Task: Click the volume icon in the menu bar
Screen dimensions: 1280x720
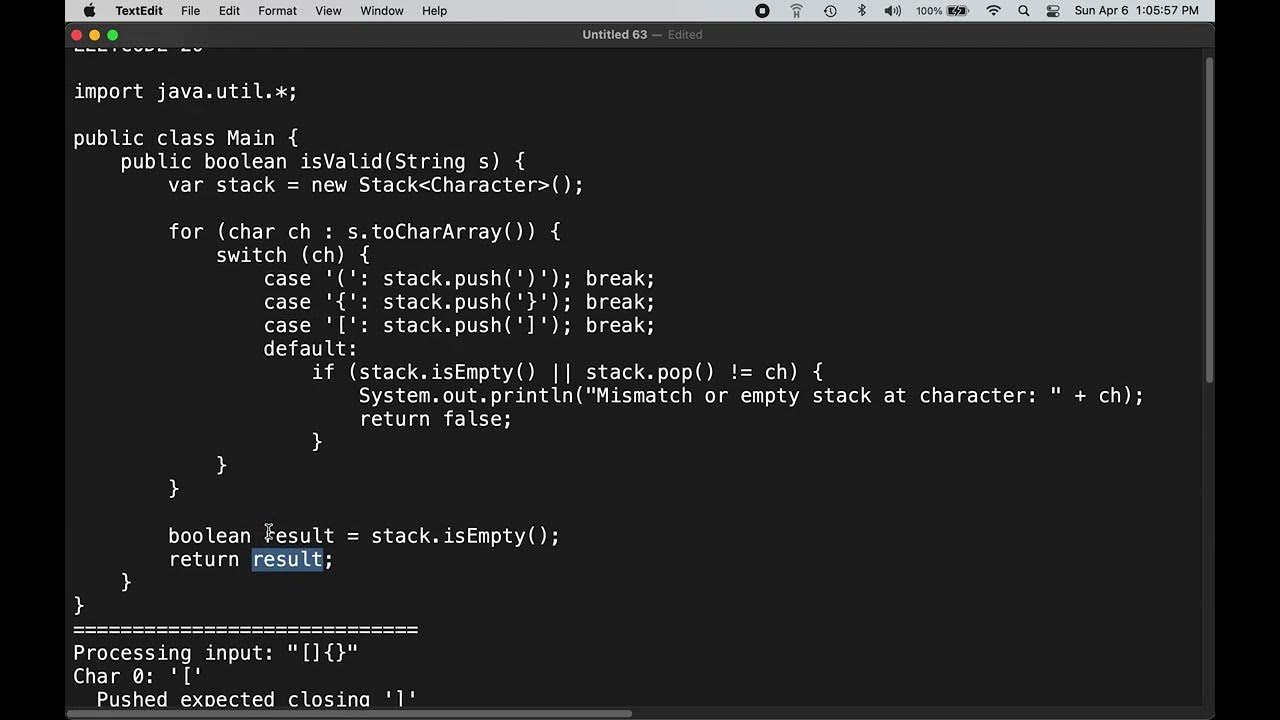Action: pyautogui.click(x=893, y=11)
